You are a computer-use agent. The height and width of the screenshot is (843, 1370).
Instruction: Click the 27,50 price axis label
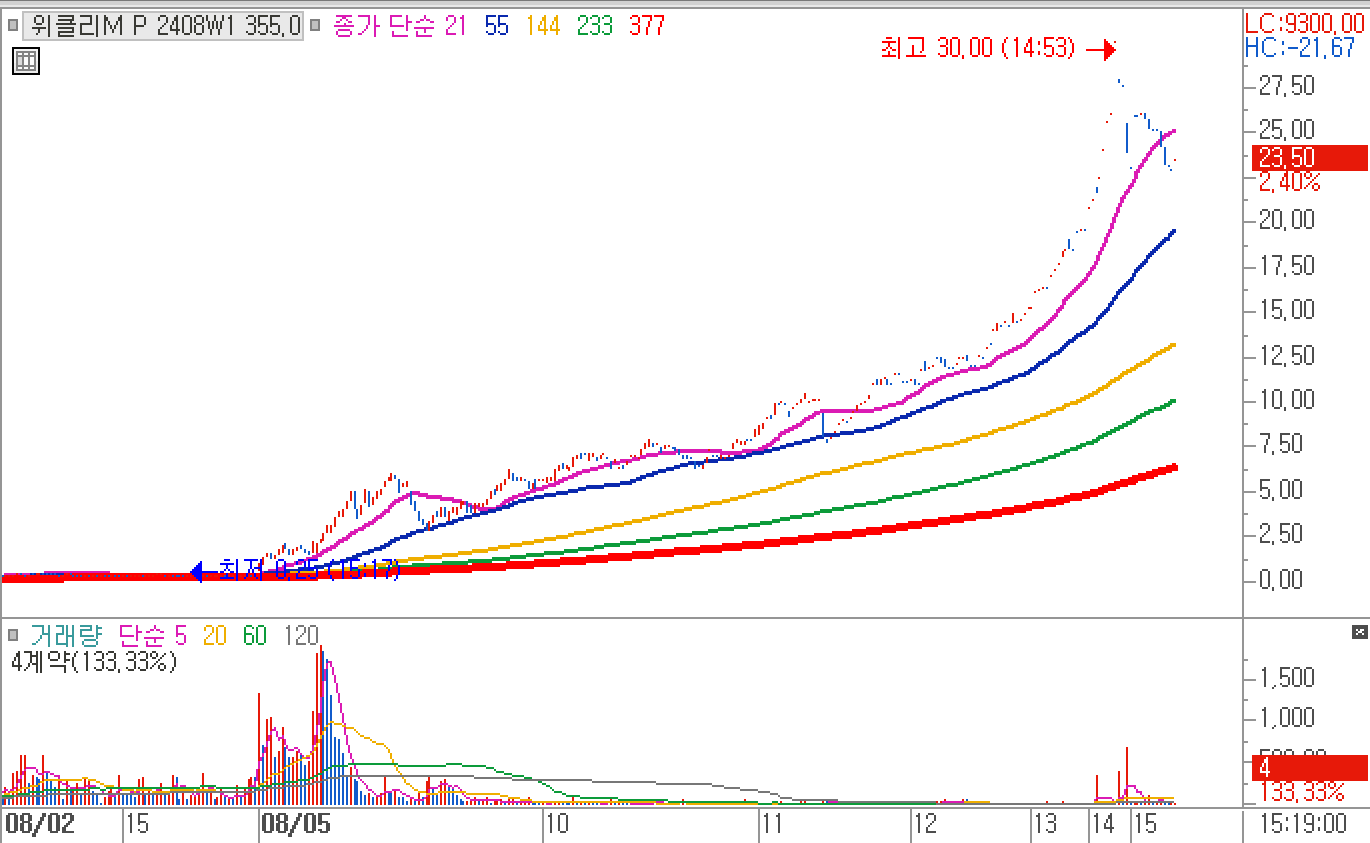point(1287,87)
